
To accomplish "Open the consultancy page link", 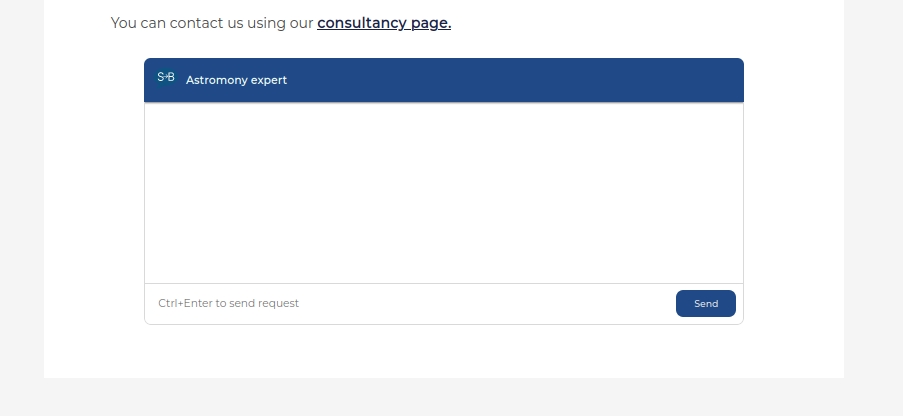I will tap(384, 23).
